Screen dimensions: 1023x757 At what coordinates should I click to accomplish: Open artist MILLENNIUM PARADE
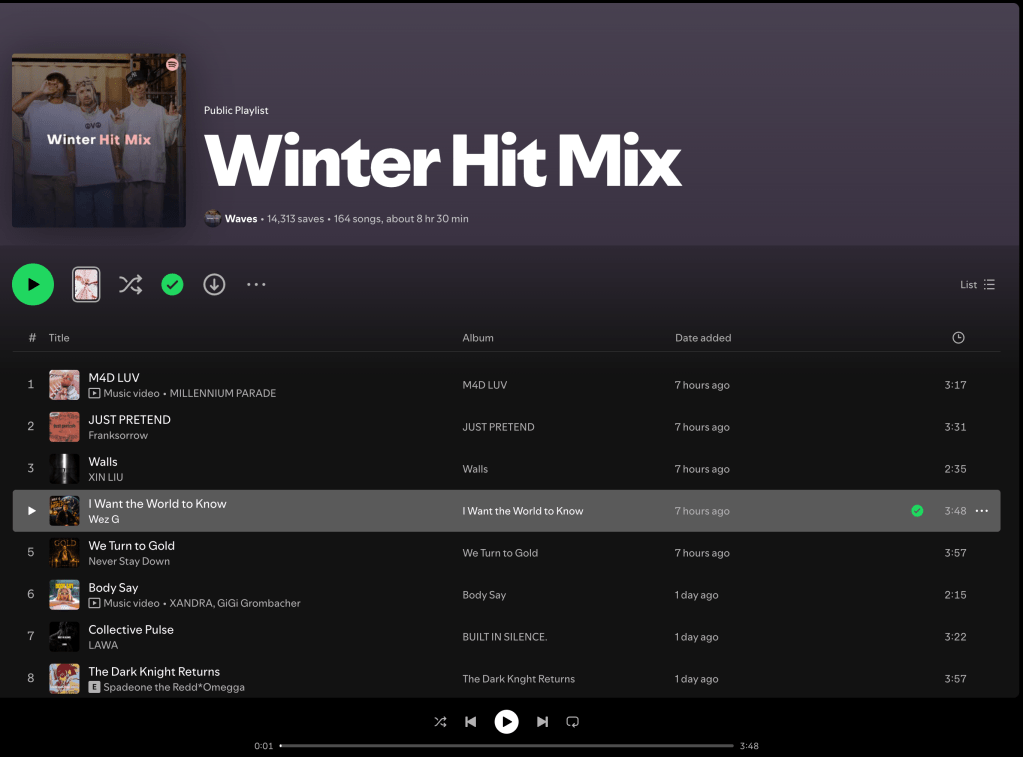click(223, 394)
